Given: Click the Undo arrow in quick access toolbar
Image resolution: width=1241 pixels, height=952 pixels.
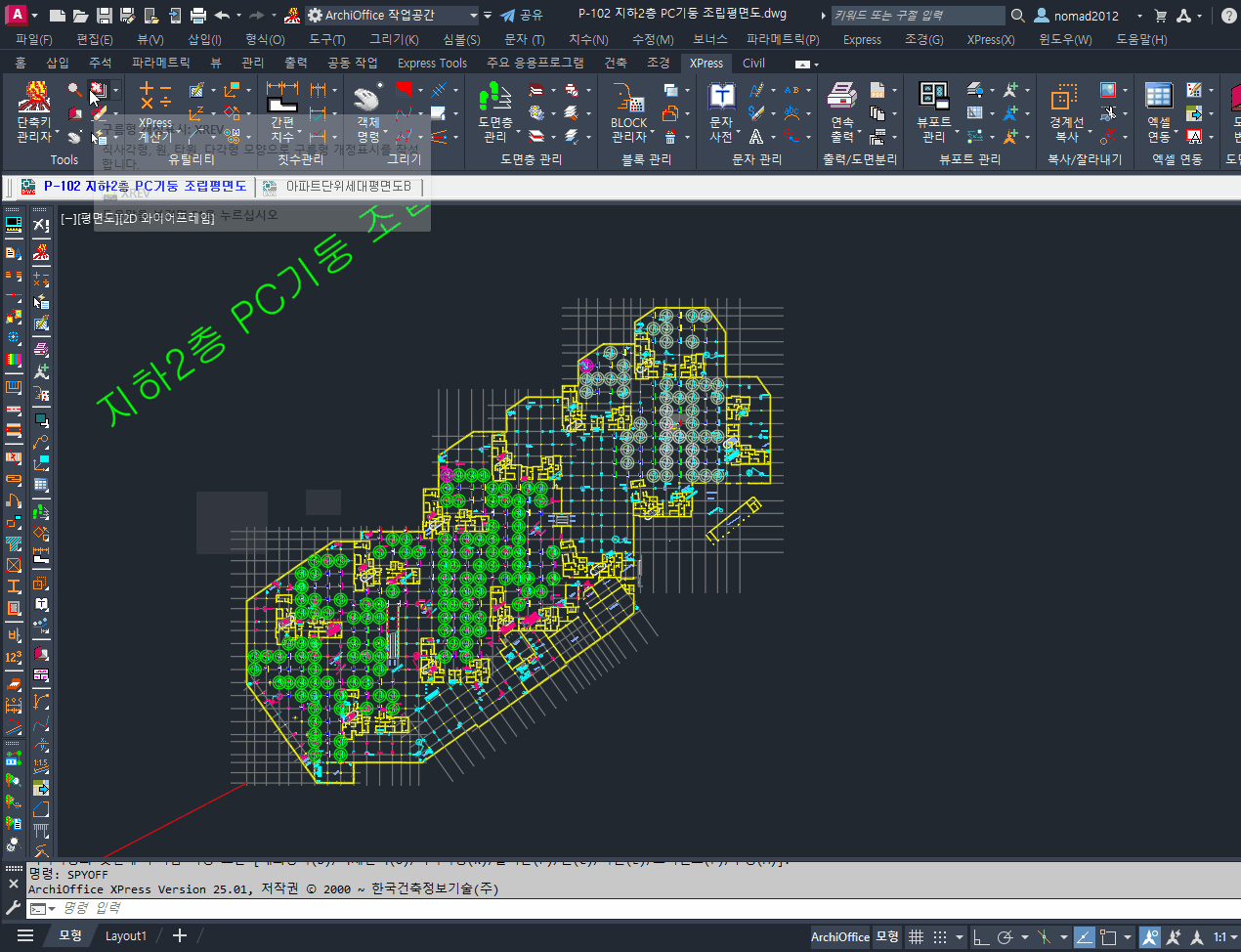Looking at the screenshot, I should (x=222, y=16).
